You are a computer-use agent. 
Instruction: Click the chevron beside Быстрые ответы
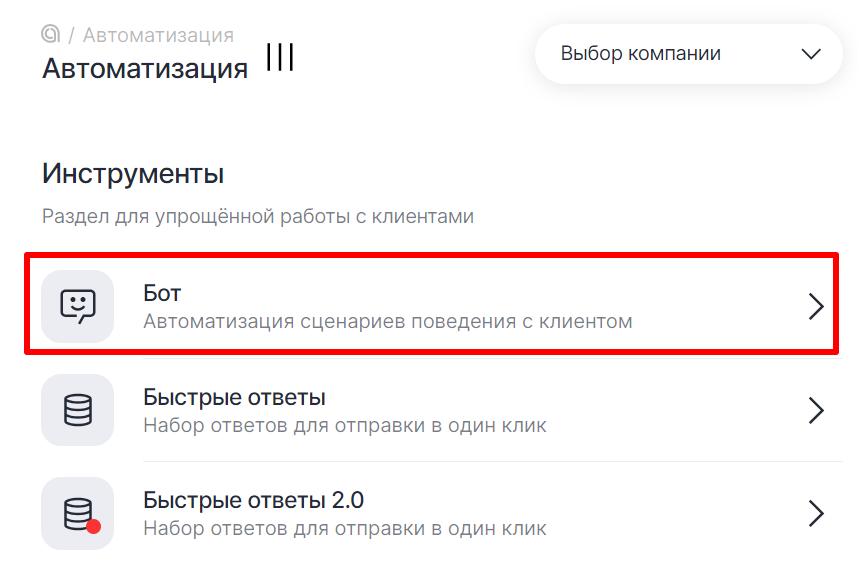pyautogui.click(x=816, y=410)
